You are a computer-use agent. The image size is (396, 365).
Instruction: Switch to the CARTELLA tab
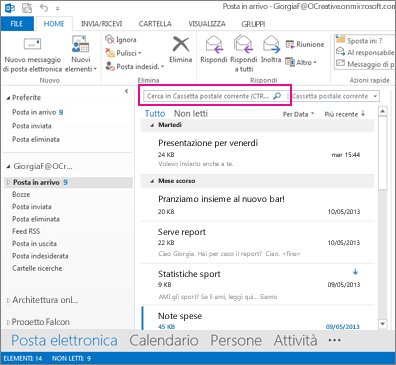(155, 24)
